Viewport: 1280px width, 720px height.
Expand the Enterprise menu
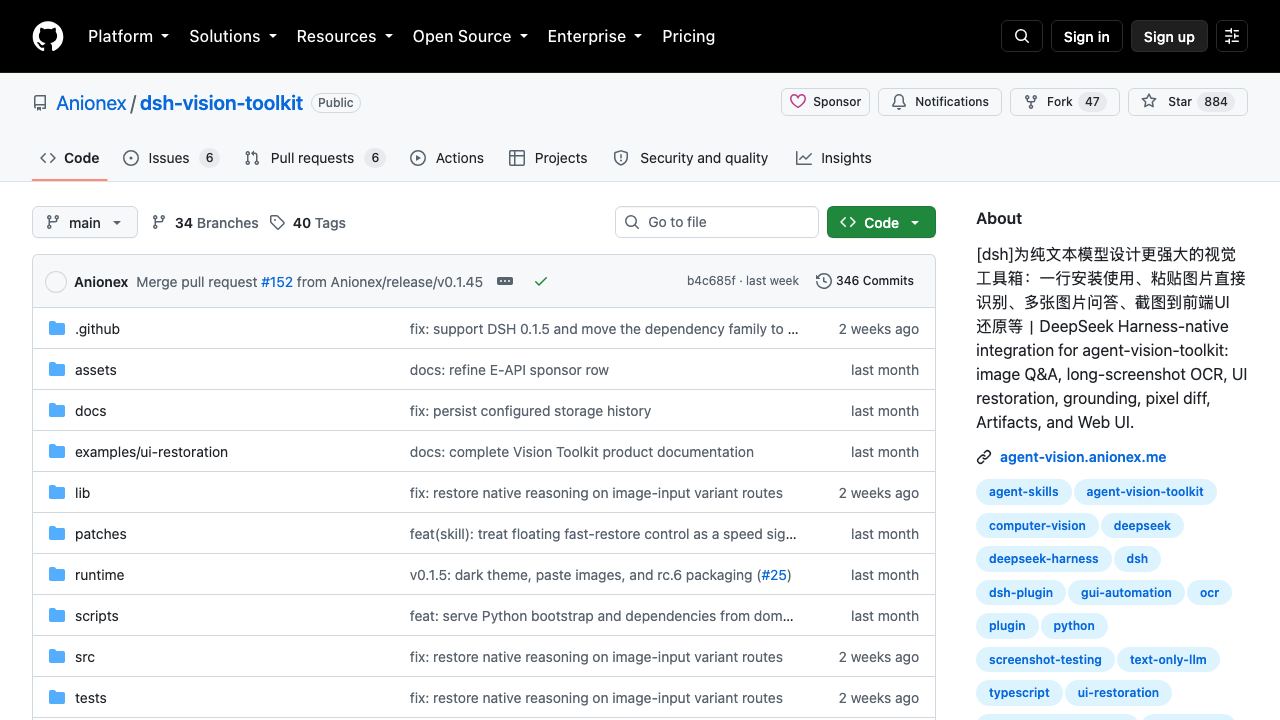tap(595, 36)
